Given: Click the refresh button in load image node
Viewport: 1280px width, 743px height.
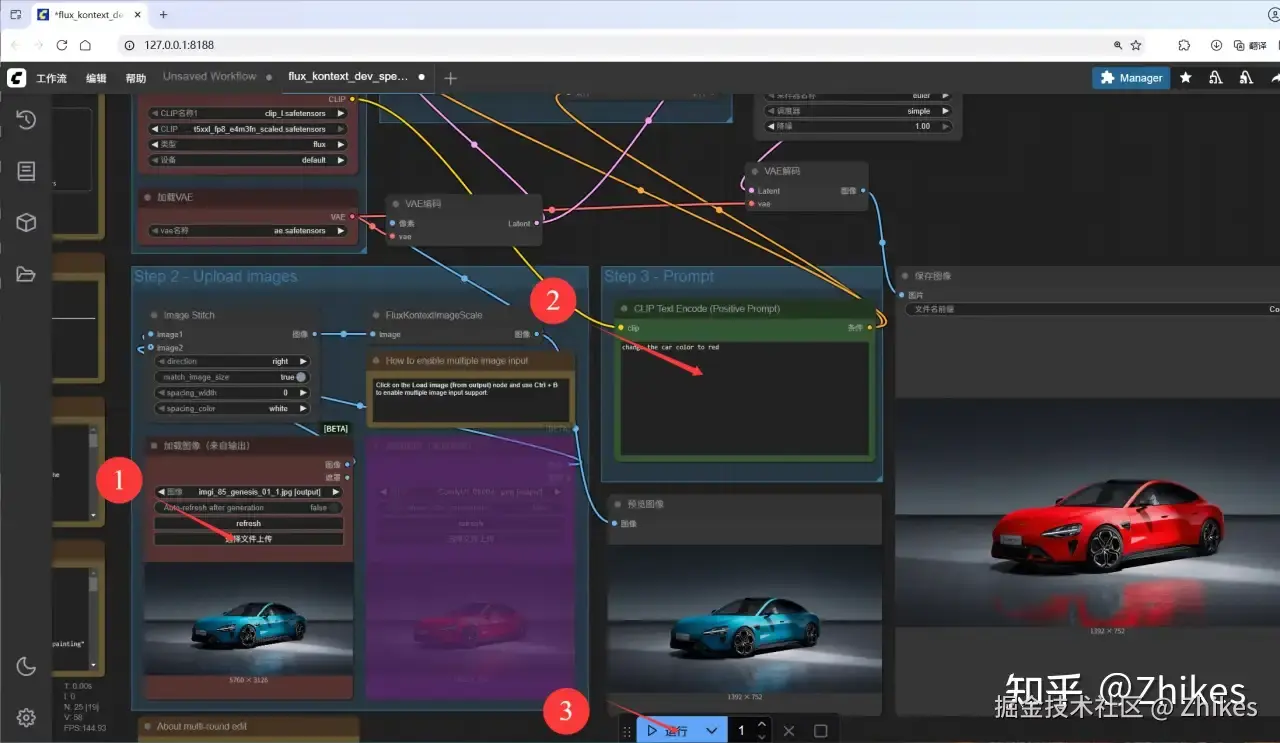Looking at the screenshot, I should pos(249,523).
